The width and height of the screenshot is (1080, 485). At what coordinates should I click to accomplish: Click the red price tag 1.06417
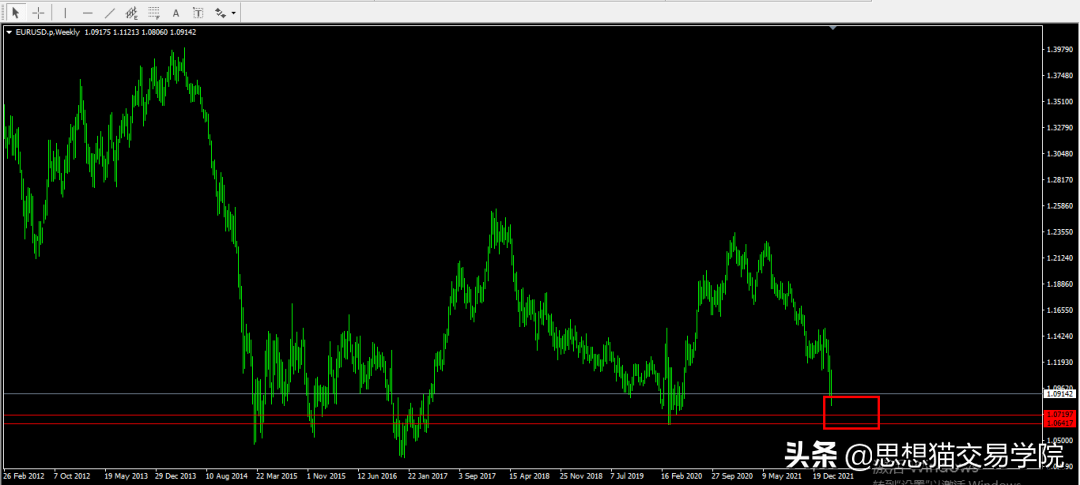point(1059,423)
